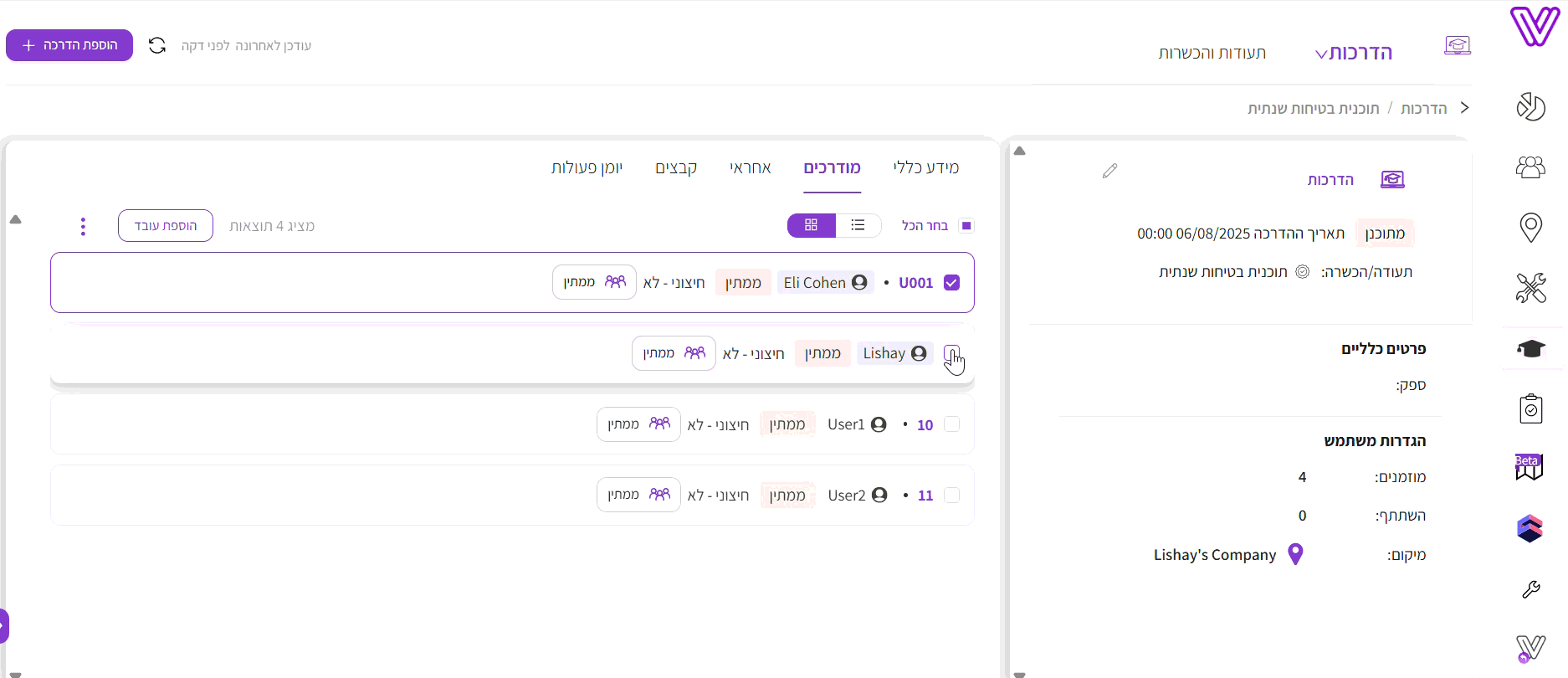Expand the purple side panel handle
The width and height of the screenshot is (1568, 678).
(3, 626)
